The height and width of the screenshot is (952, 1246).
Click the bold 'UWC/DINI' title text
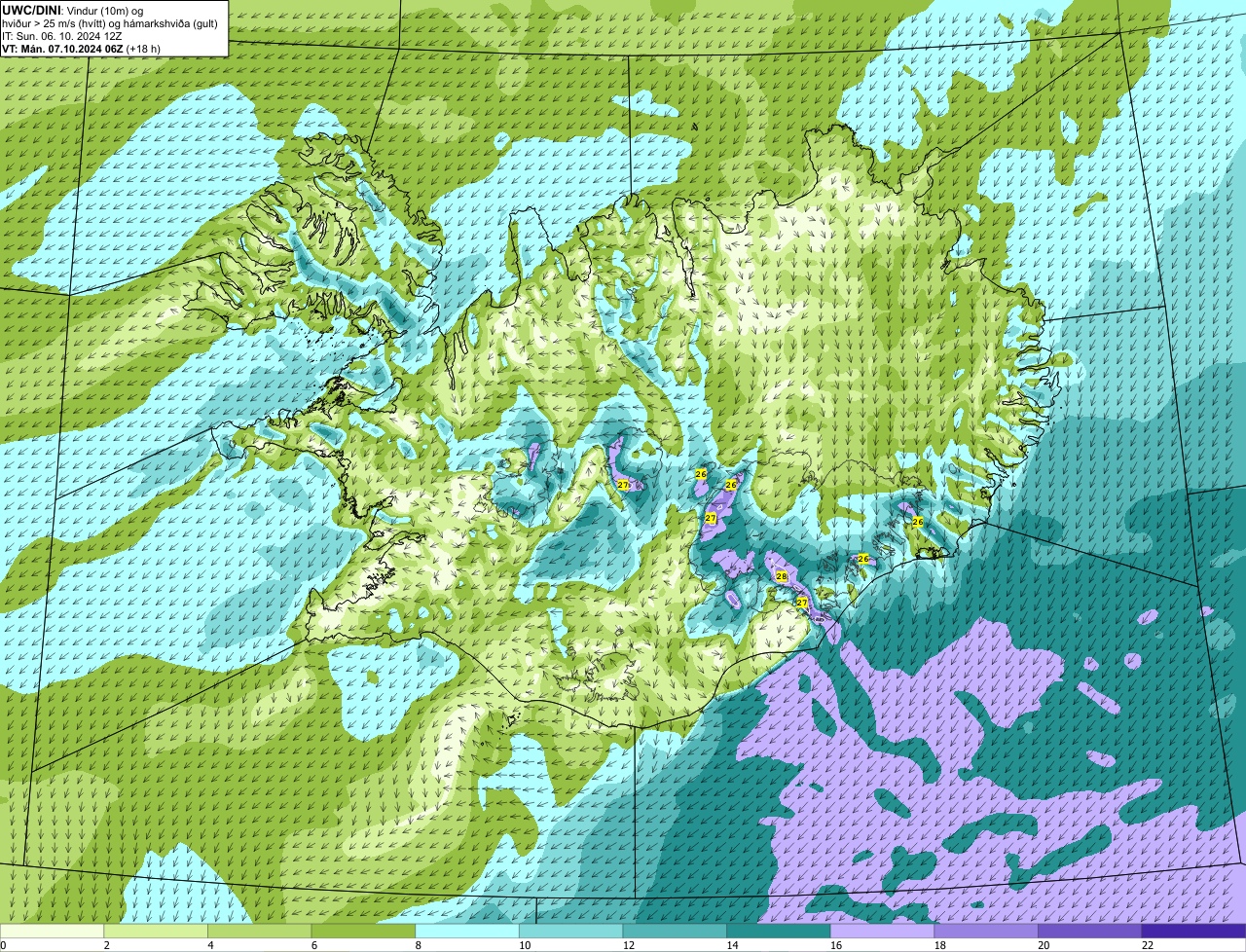pos(31,10)
